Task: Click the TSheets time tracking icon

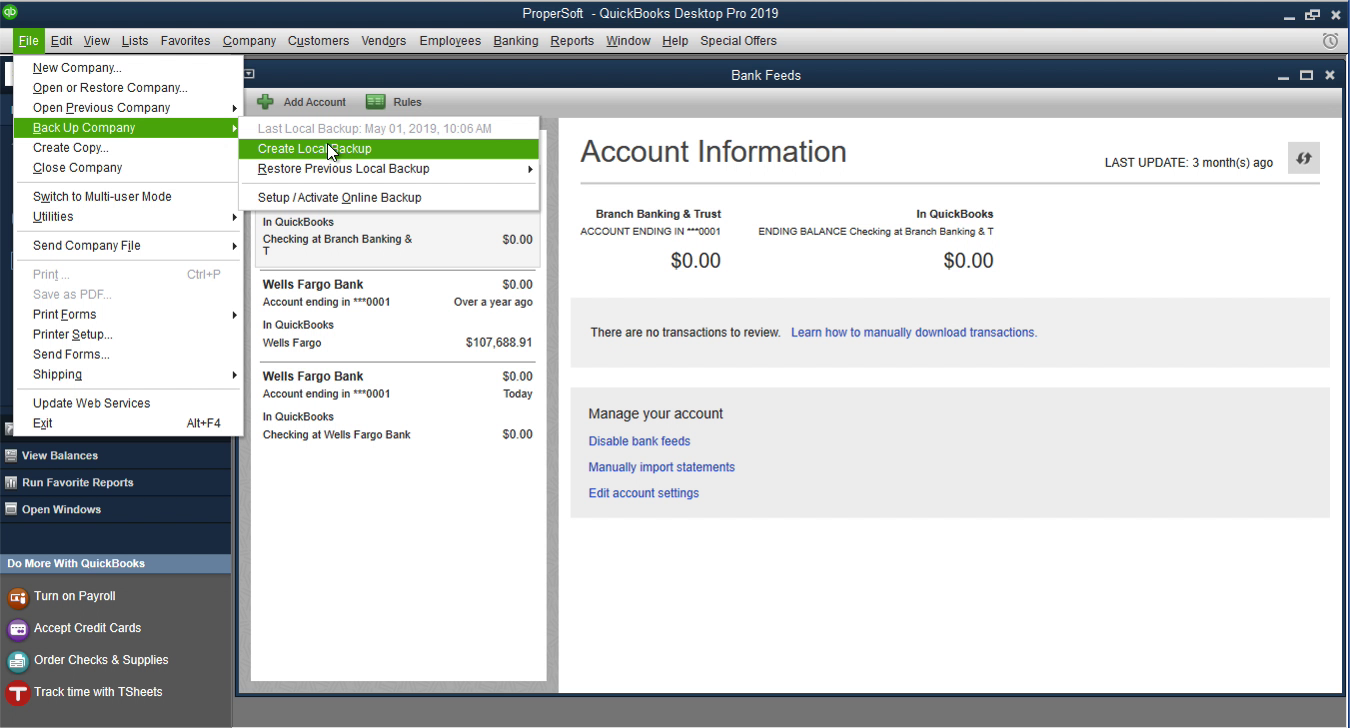Action: [x=17, y=693]
